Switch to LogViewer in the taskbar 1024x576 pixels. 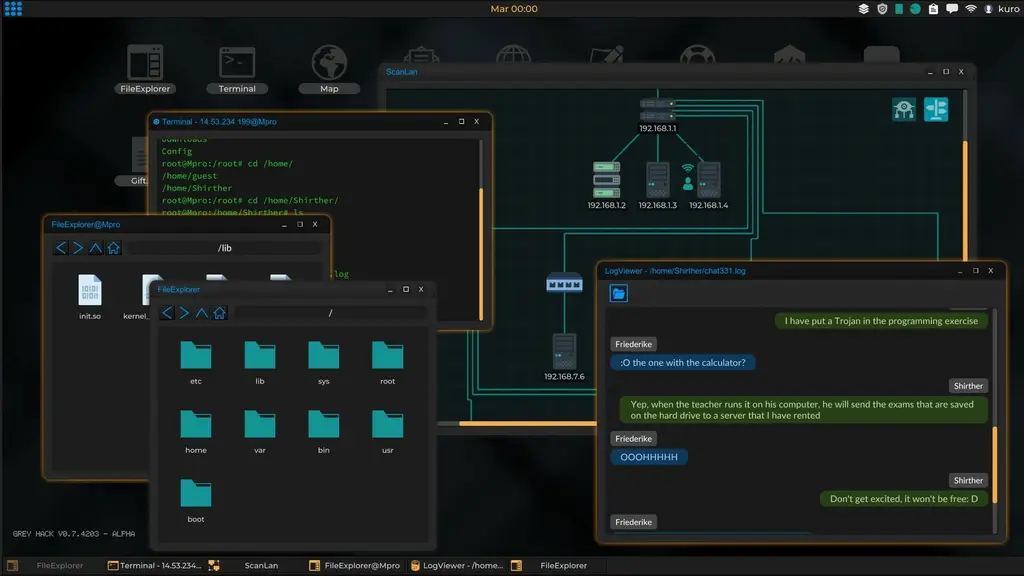(457, 566)
